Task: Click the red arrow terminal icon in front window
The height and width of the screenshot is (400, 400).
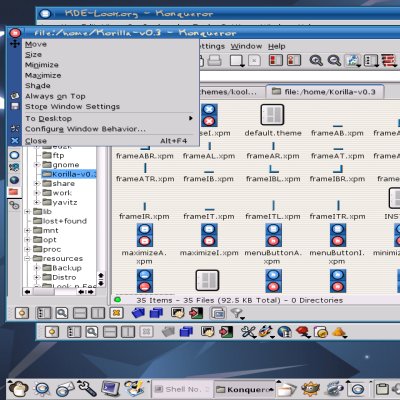Action: (x=196, y=313)
